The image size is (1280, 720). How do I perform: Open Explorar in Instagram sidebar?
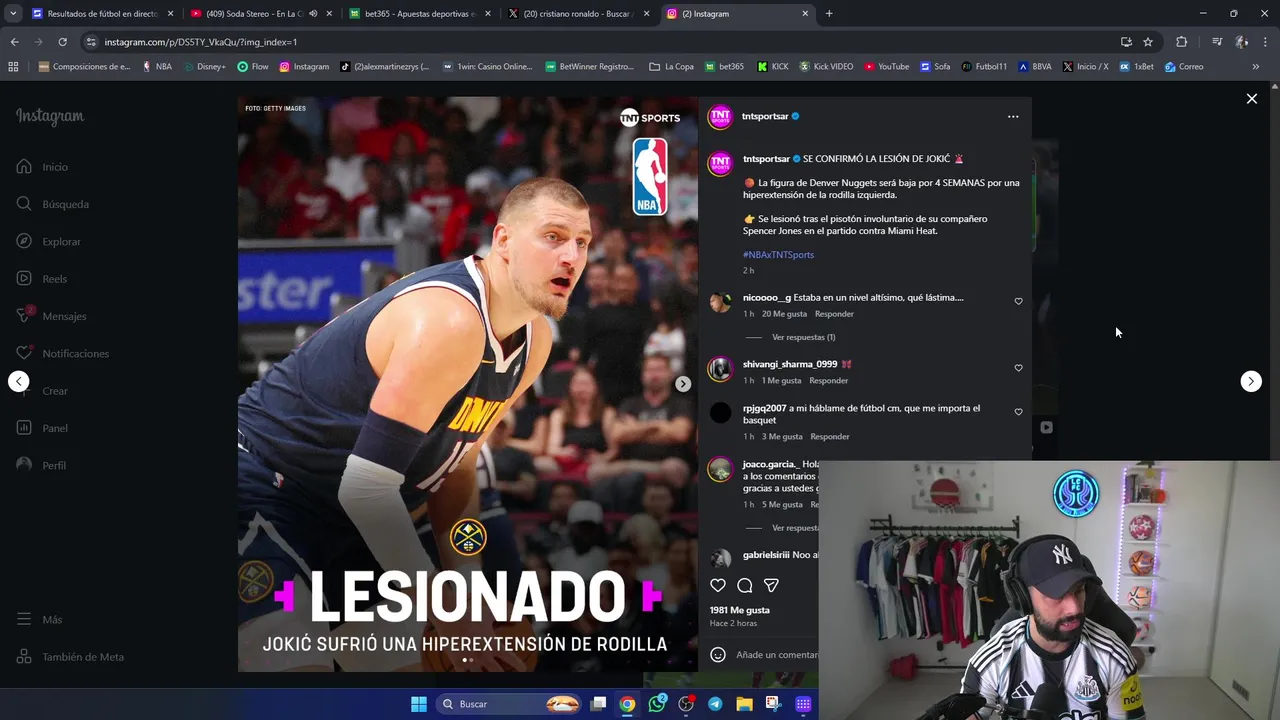point(49,241)
